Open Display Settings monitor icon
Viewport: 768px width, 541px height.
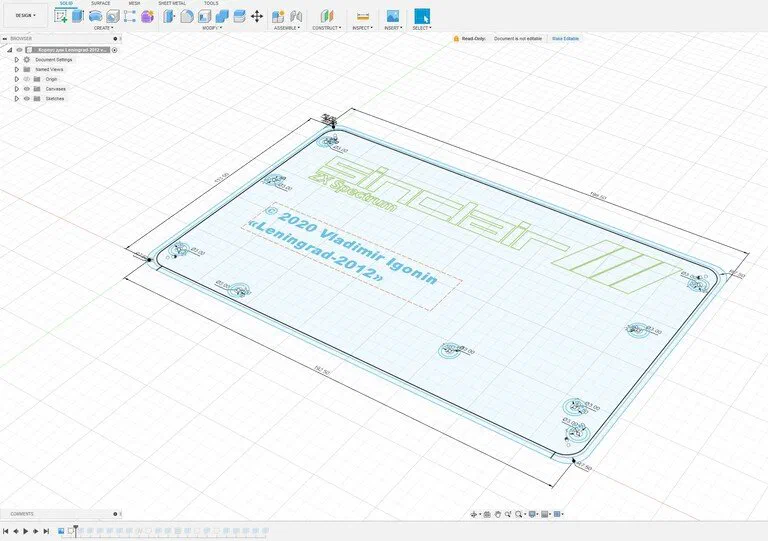(x=532, y=514)
